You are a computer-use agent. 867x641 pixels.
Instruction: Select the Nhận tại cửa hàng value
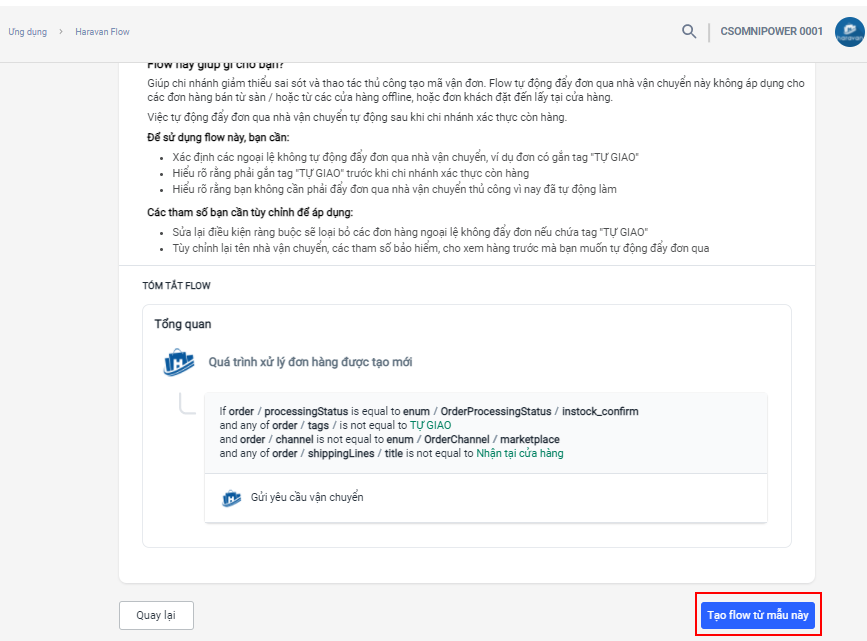pos(520,454)
